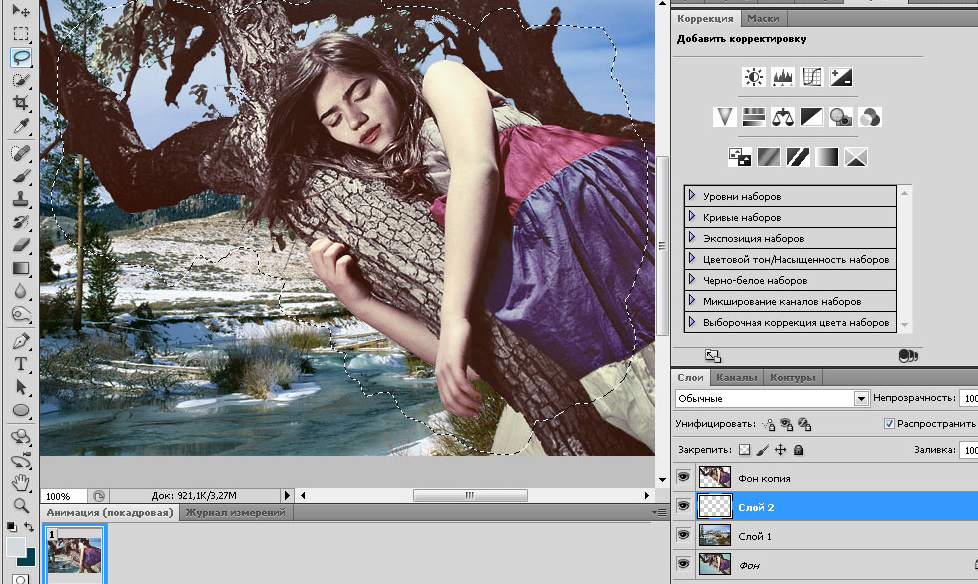Expand Цветовой тон/Насыщенность наборов presets
The image size is (978, 584).
coord(692,258)
